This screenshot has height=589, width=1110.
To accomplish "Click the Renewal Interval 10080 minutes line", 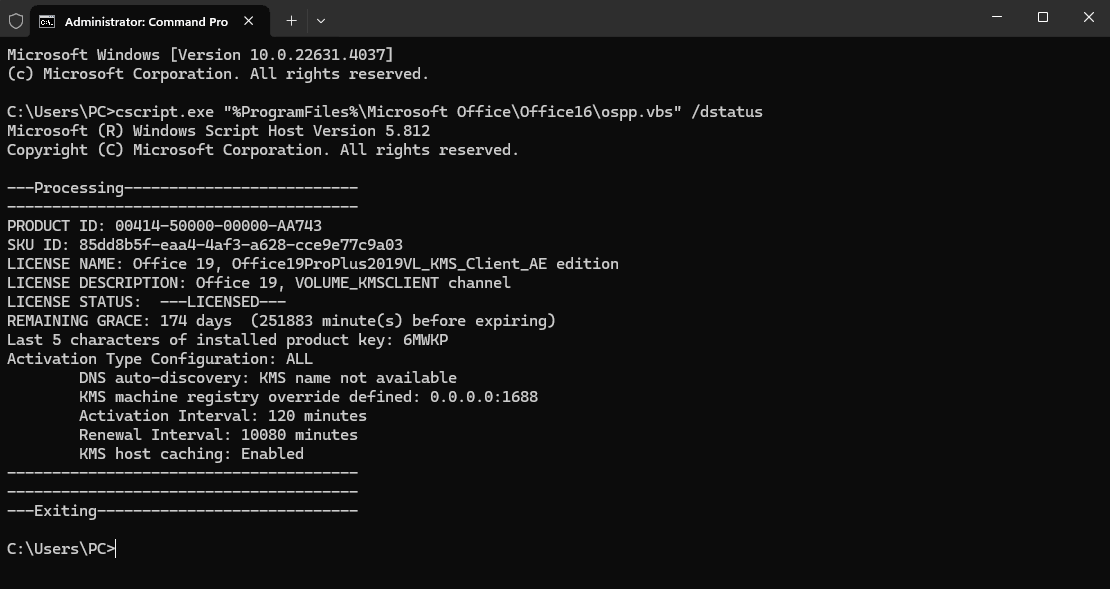I will [x=218, y=435].
